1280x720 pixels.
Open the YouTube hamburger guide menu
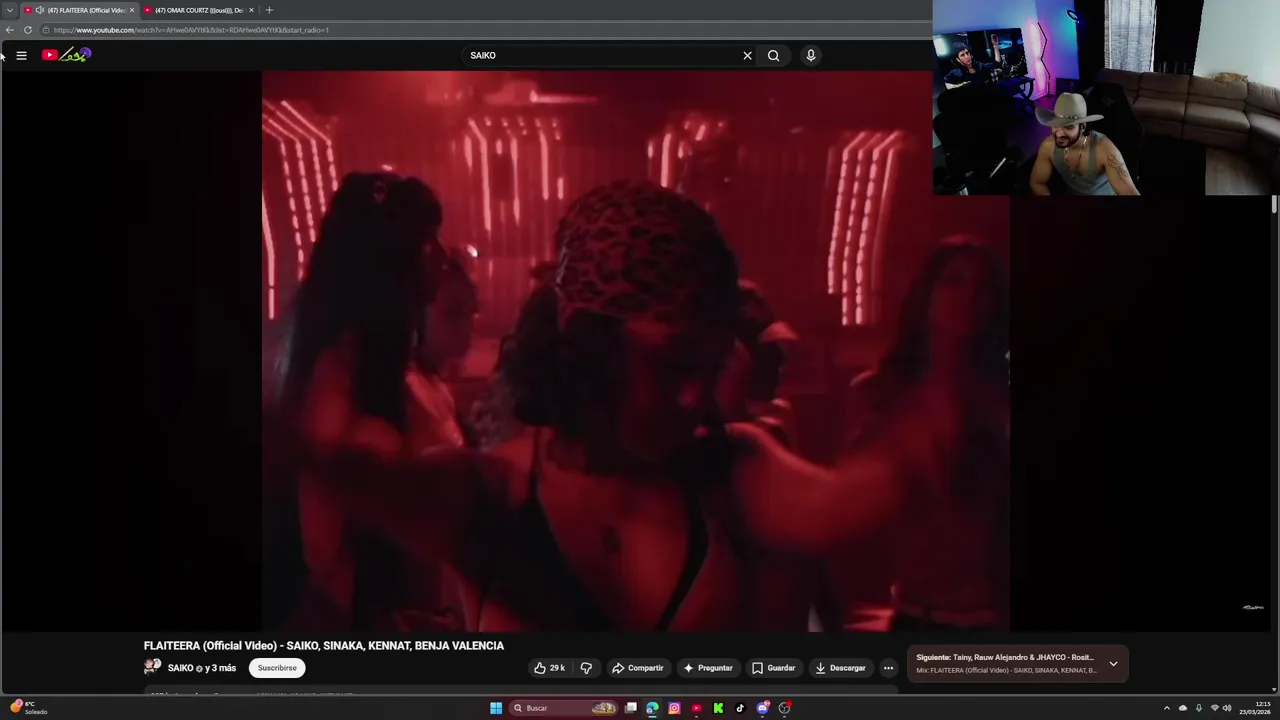pos(21,55)
